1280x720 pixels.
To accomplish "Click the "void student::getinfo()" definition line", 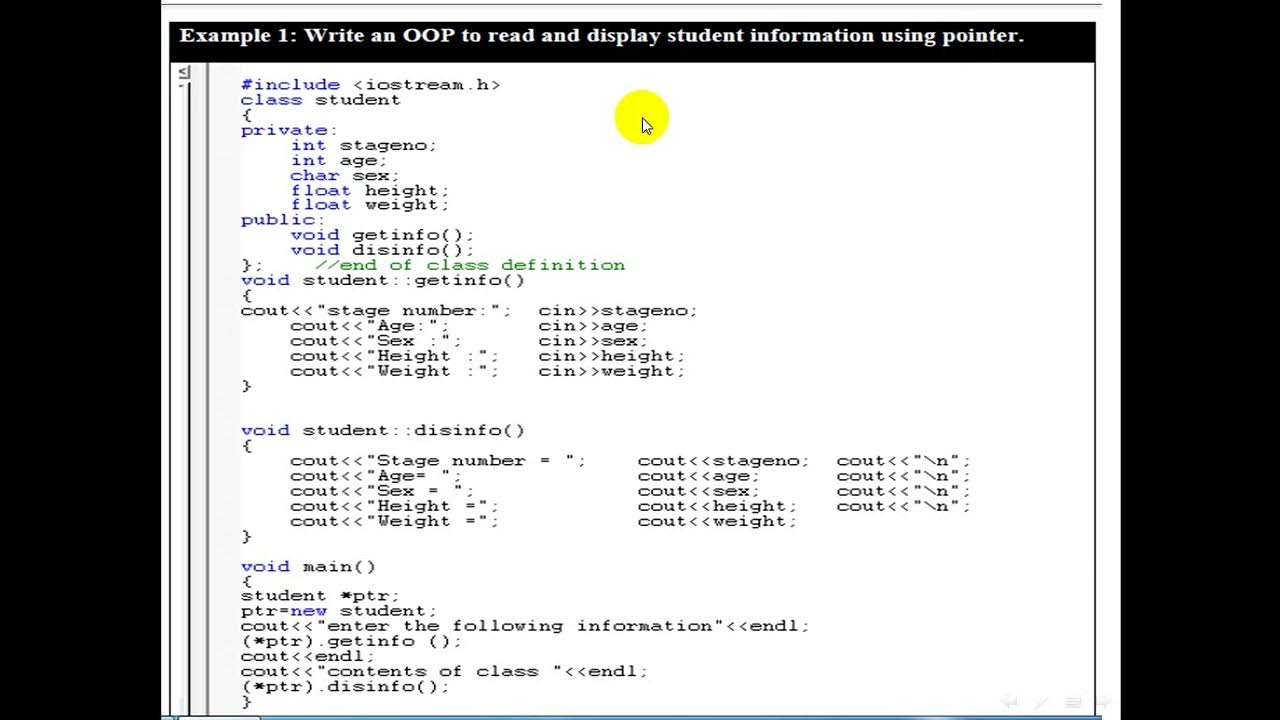I will pos(382,280).
